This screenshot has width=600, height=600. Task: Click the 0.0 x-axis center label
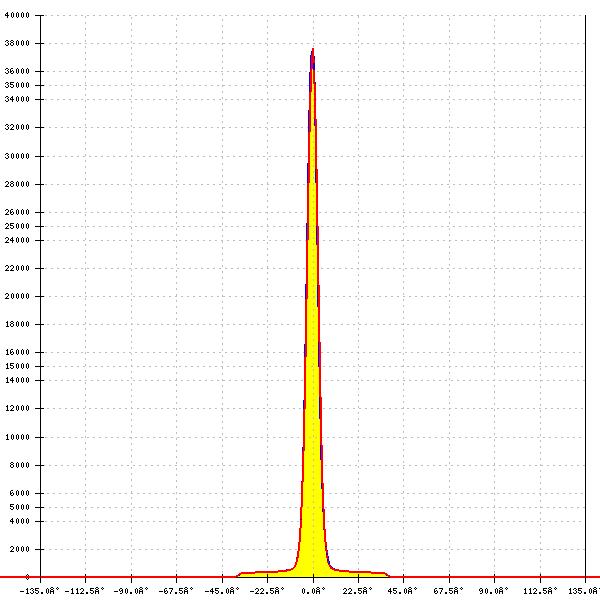point(313,591)
